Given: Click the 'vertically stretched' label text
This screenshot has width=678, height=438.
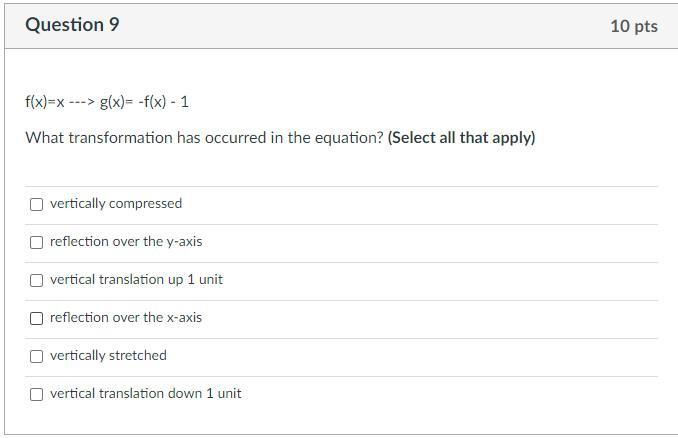Looking at the screenshot, I should tap(108, 356).
